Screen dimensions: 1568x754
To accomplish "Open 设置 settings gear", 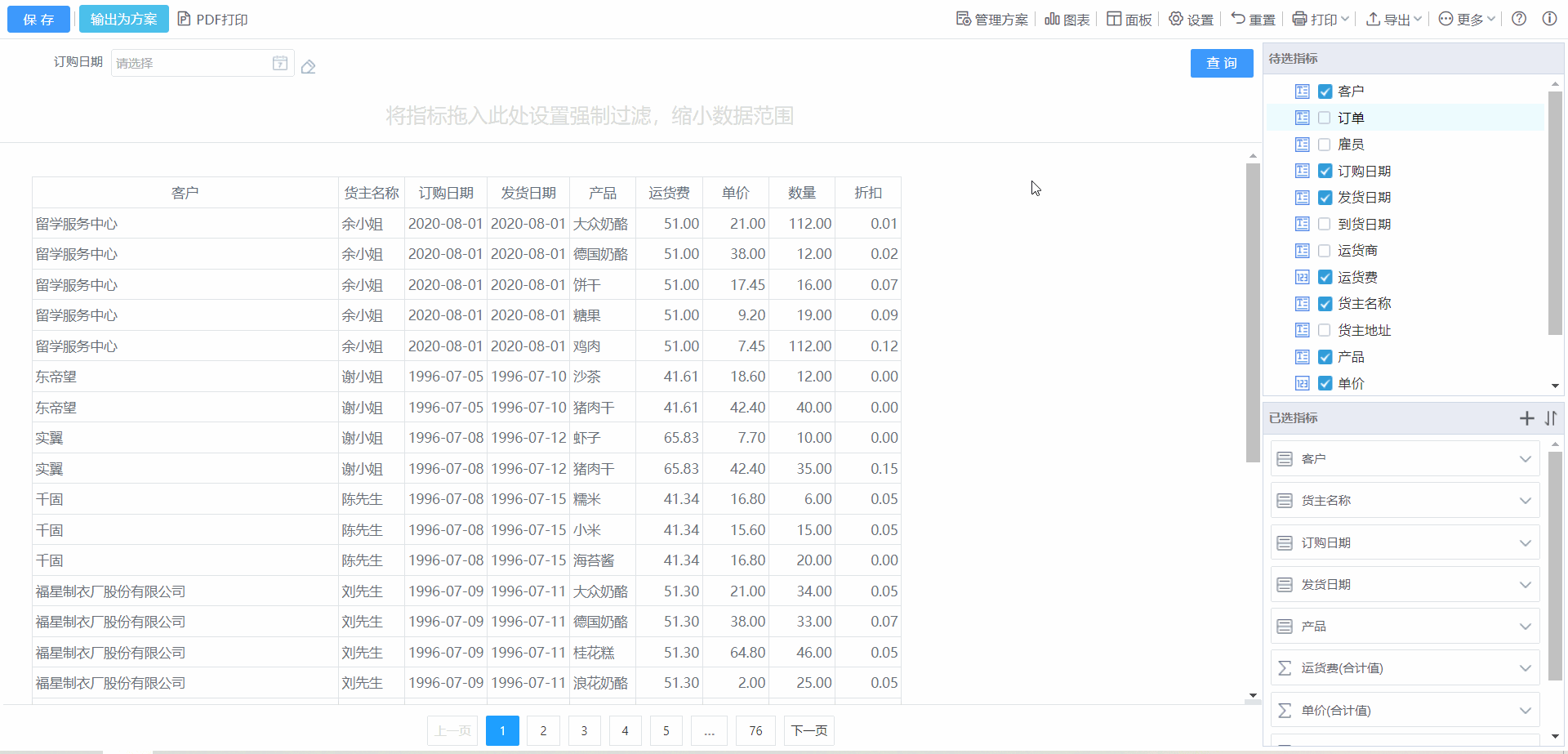I will point(1191,20).
